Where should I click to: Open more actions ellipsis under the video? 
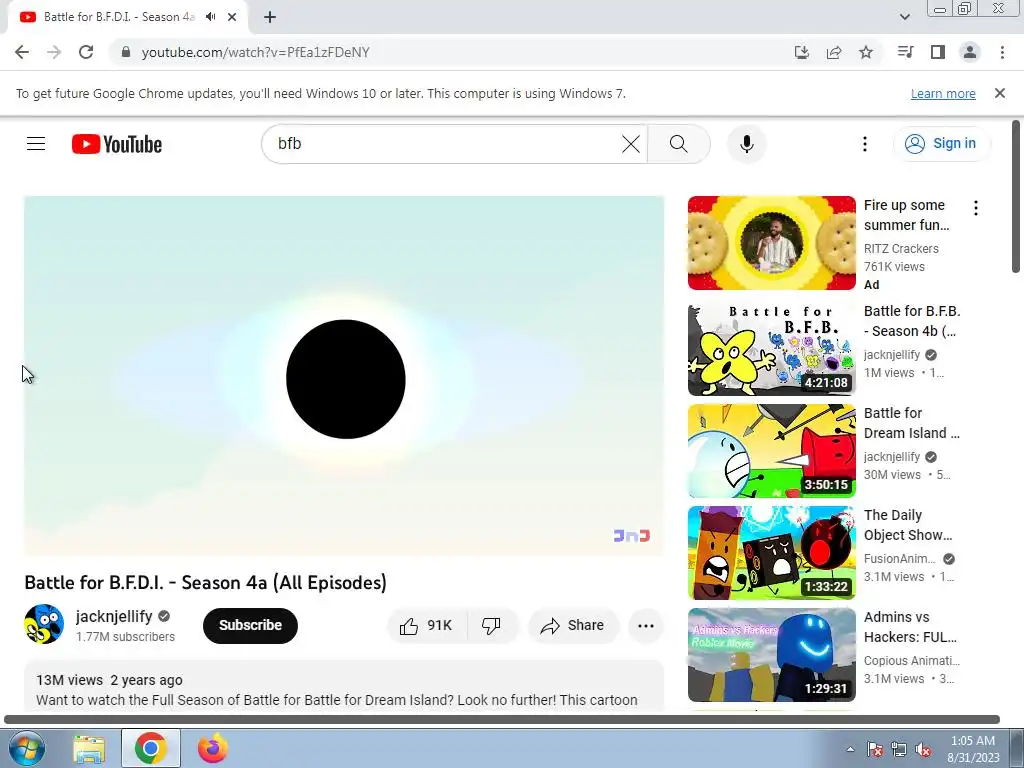[646, 626]
